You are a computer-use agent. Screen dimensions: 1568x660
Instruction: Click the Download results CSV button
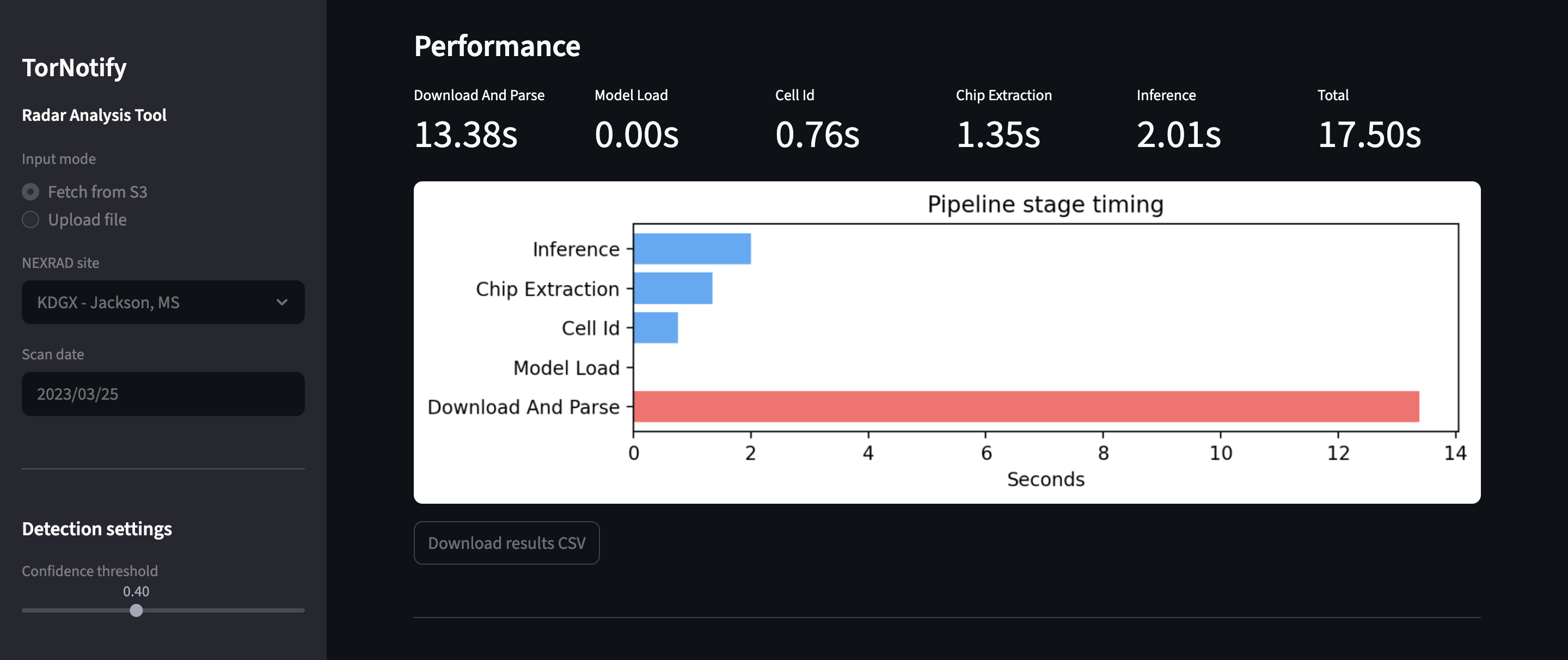[506, 542]
